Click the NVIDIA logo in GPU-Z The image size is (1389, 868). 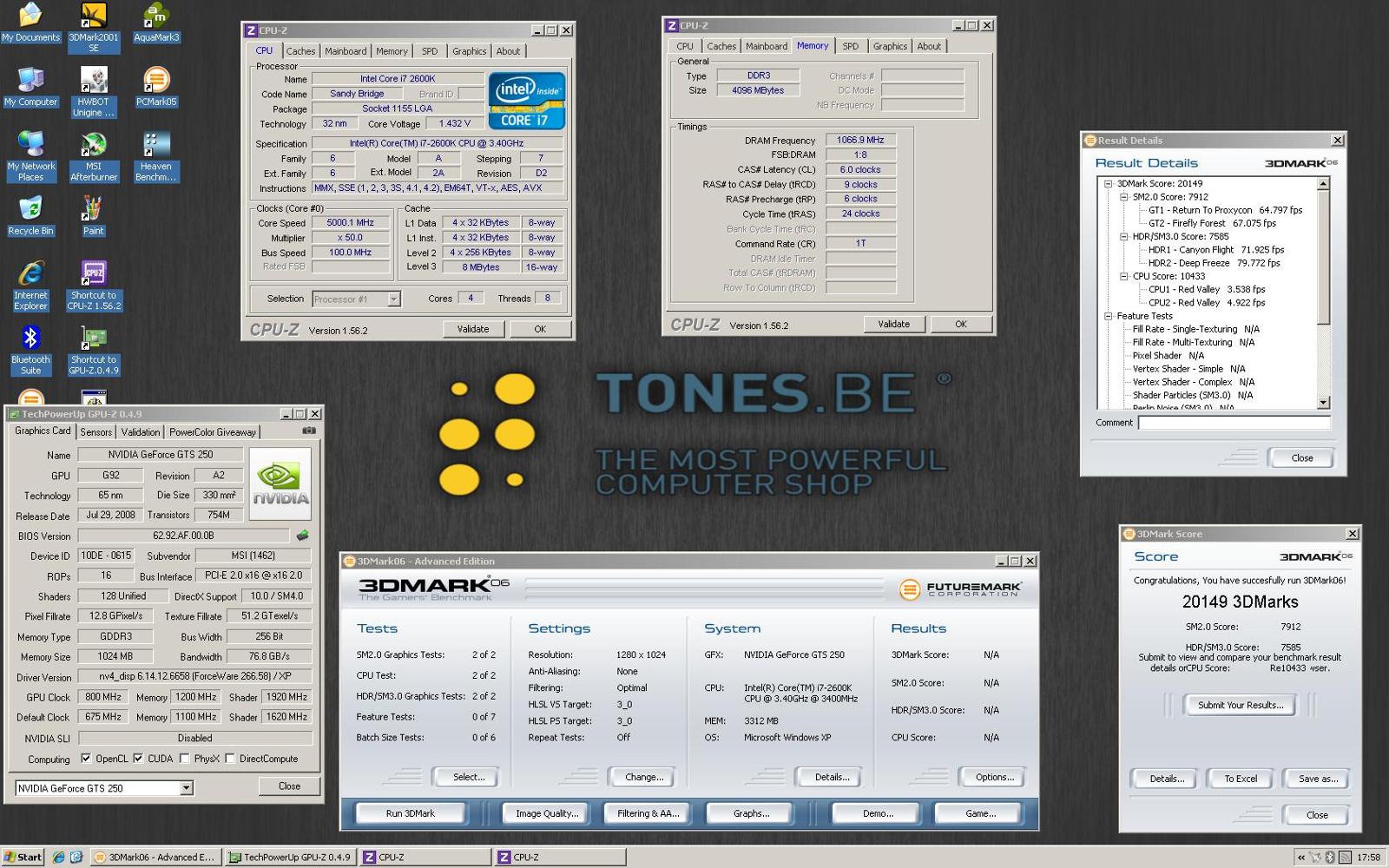(280, 483)
